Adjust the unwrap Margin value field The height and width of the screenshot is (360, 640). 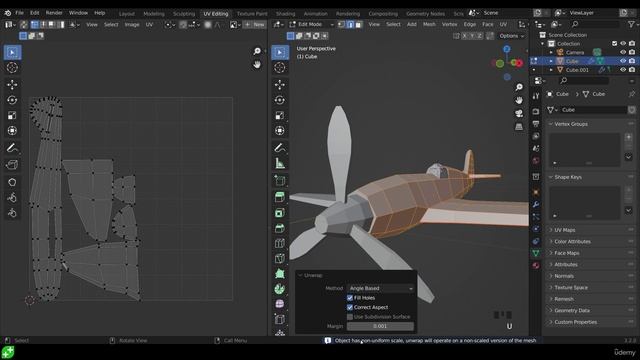coord(380,326)
